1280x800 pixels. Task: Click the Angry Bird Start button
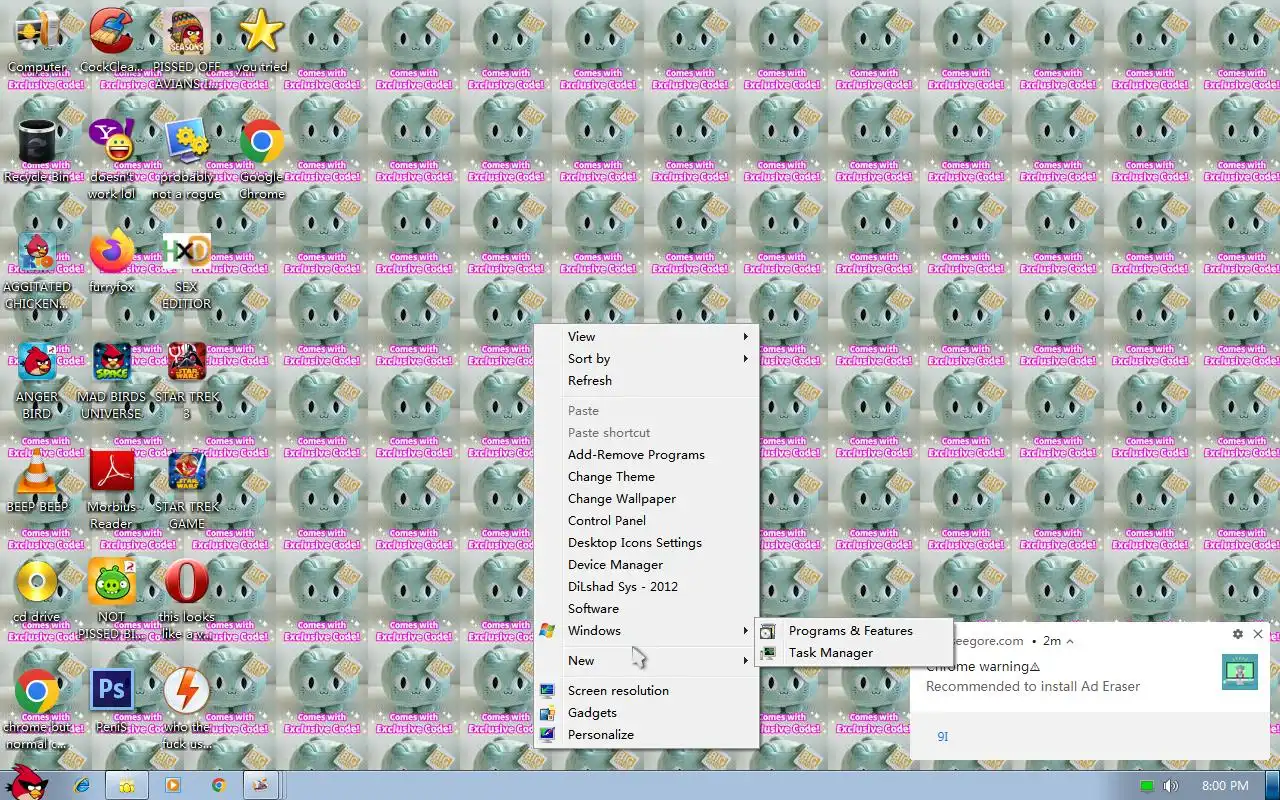(x=24, y=783)
